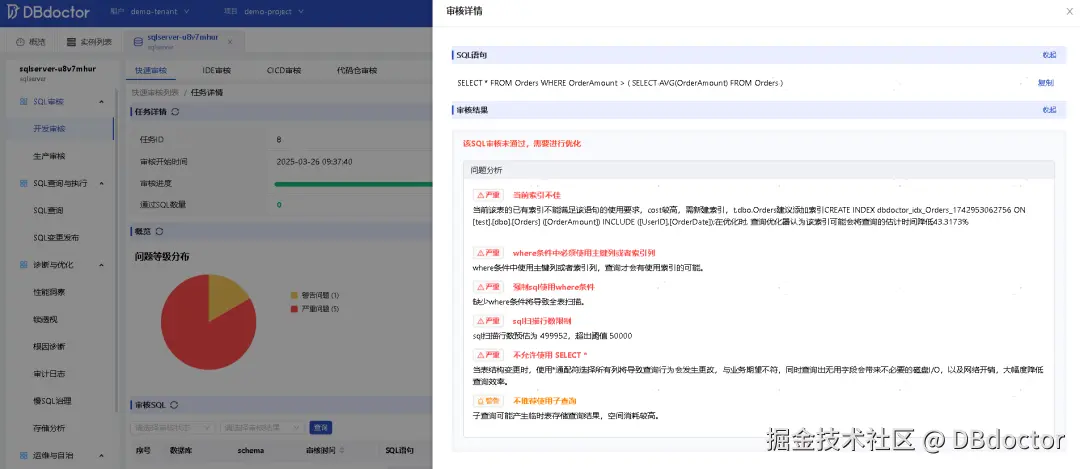Screen dimensions: 1080x469
Task: Open SQL查询 in the sidebar
Action: tap(48, 211)
